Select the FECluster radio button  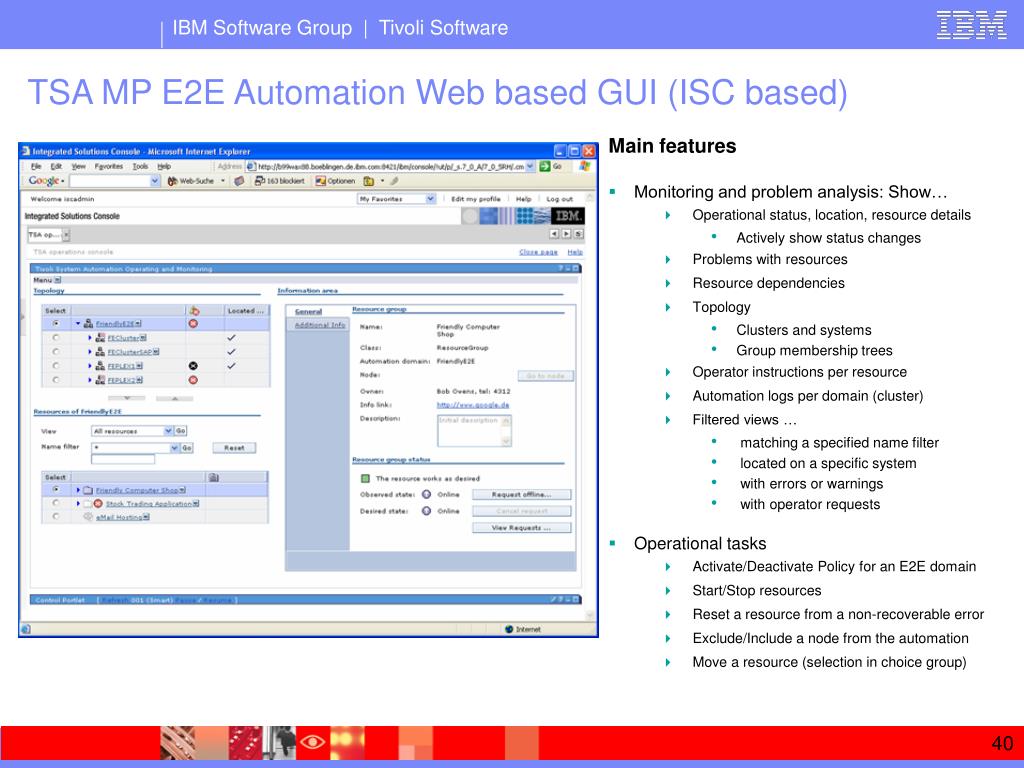56,338
